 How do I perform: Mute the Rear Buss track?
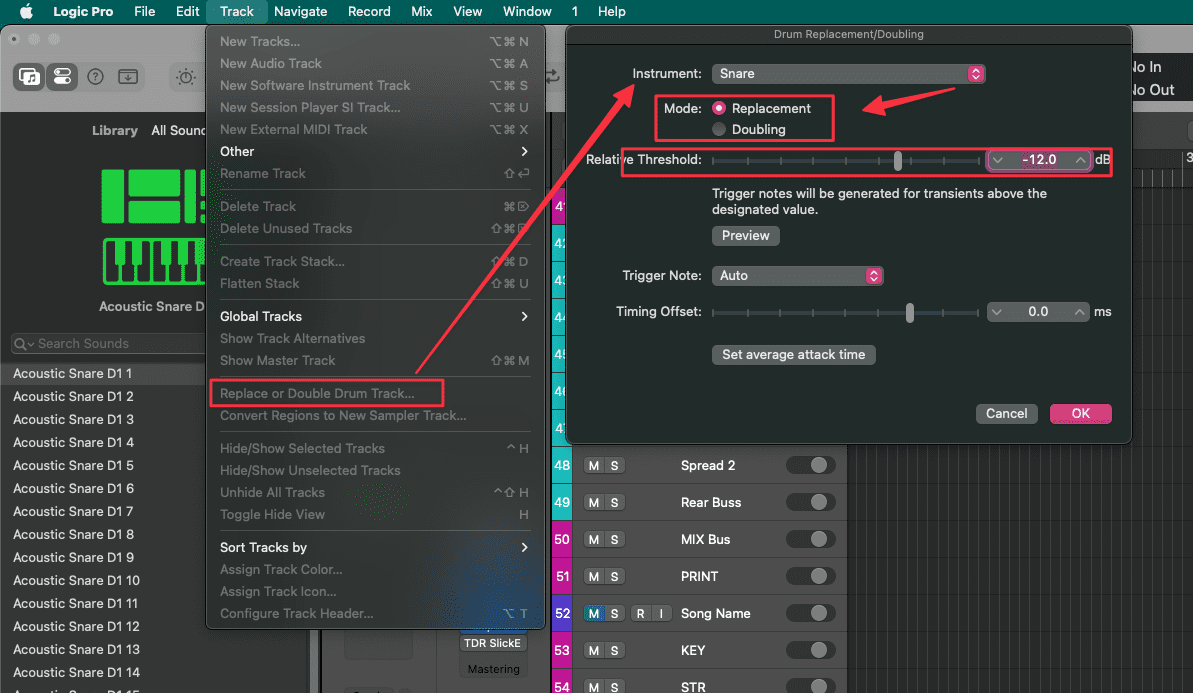pos(594,502)
